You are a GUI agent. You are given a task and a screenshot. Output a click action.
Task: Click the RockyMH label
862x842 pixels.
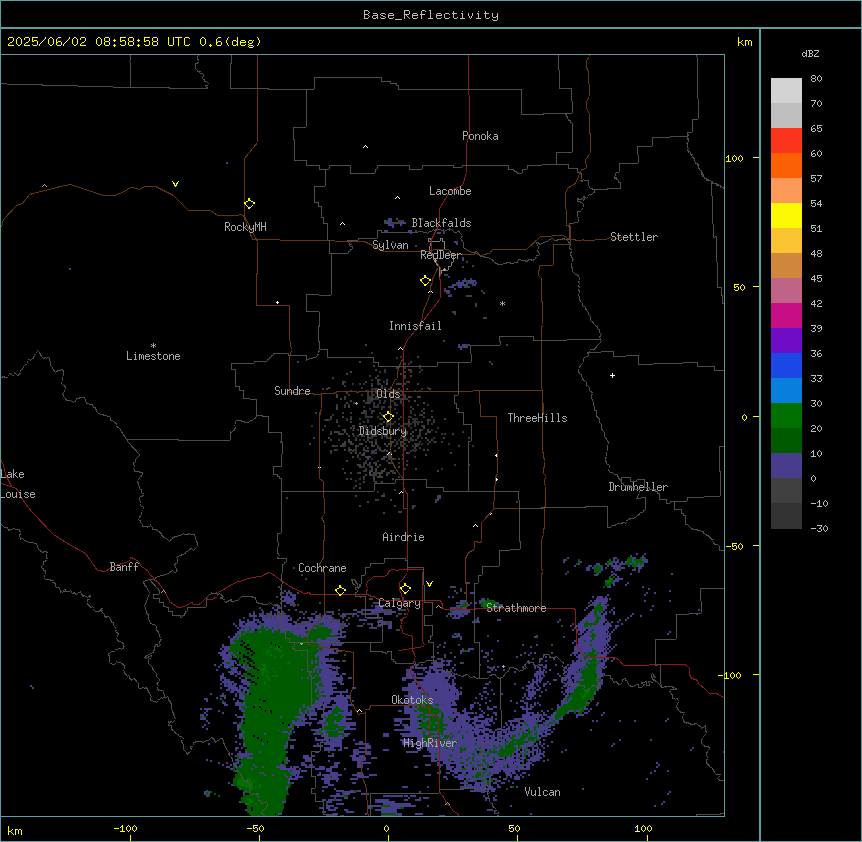(245, 227)
